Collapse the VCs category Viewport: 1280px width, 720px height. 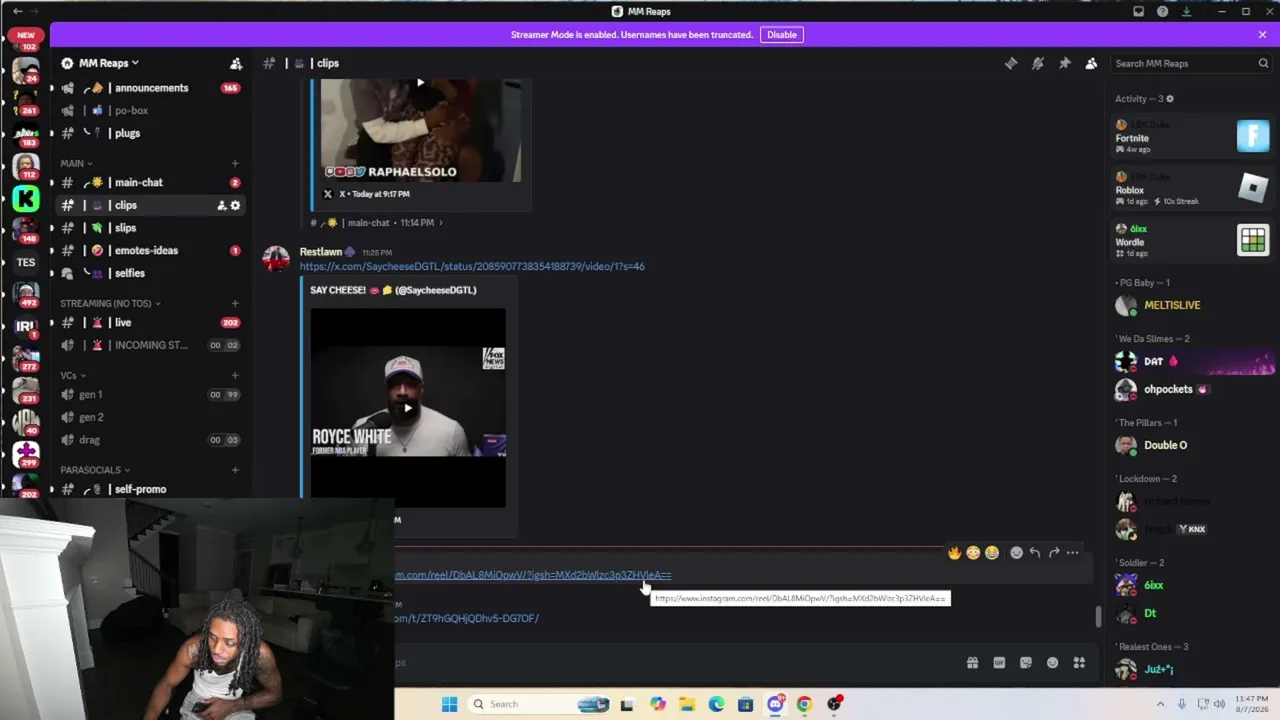(x=73, y=375)
